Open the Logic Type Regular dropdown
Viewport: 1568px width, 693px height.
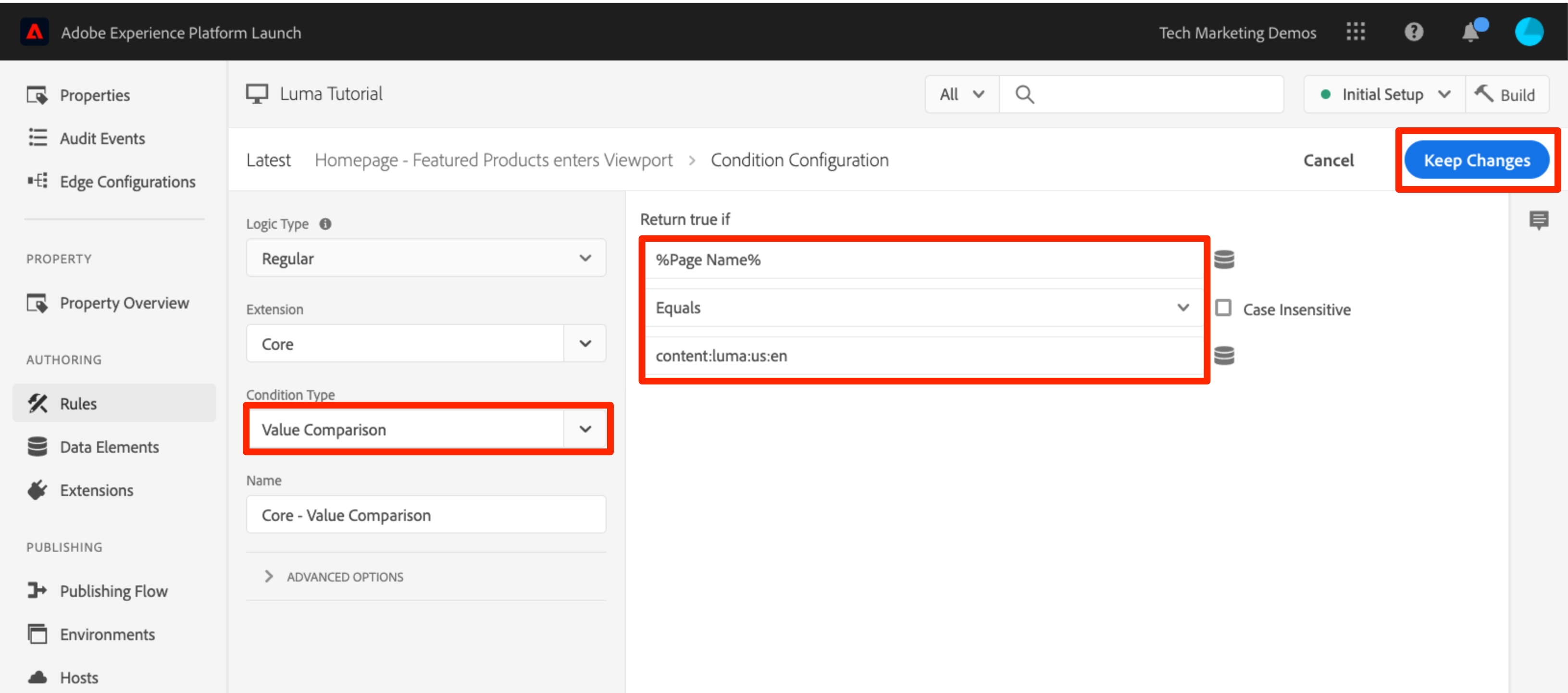(x=425, y=259)
